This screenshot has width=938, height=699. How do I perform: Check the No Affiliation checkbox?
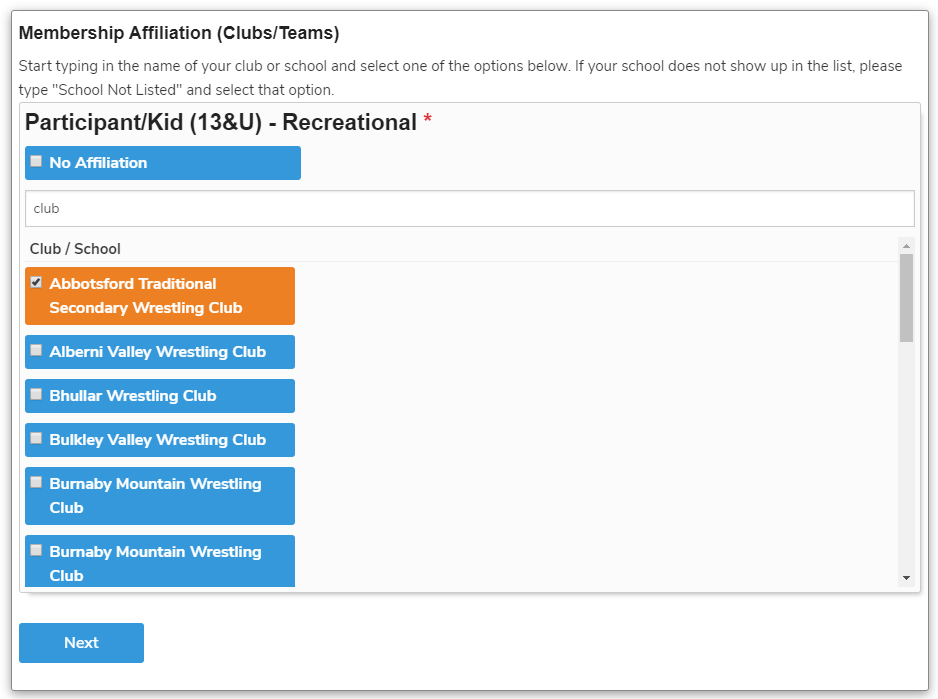coord(36,161)
